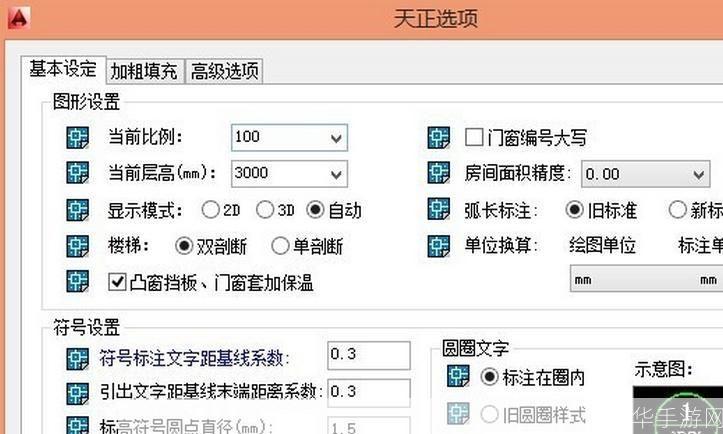Viewport: 723px width, 434px height.
Task: Click help icon beside 楼梯
Action: coord(77,246)
